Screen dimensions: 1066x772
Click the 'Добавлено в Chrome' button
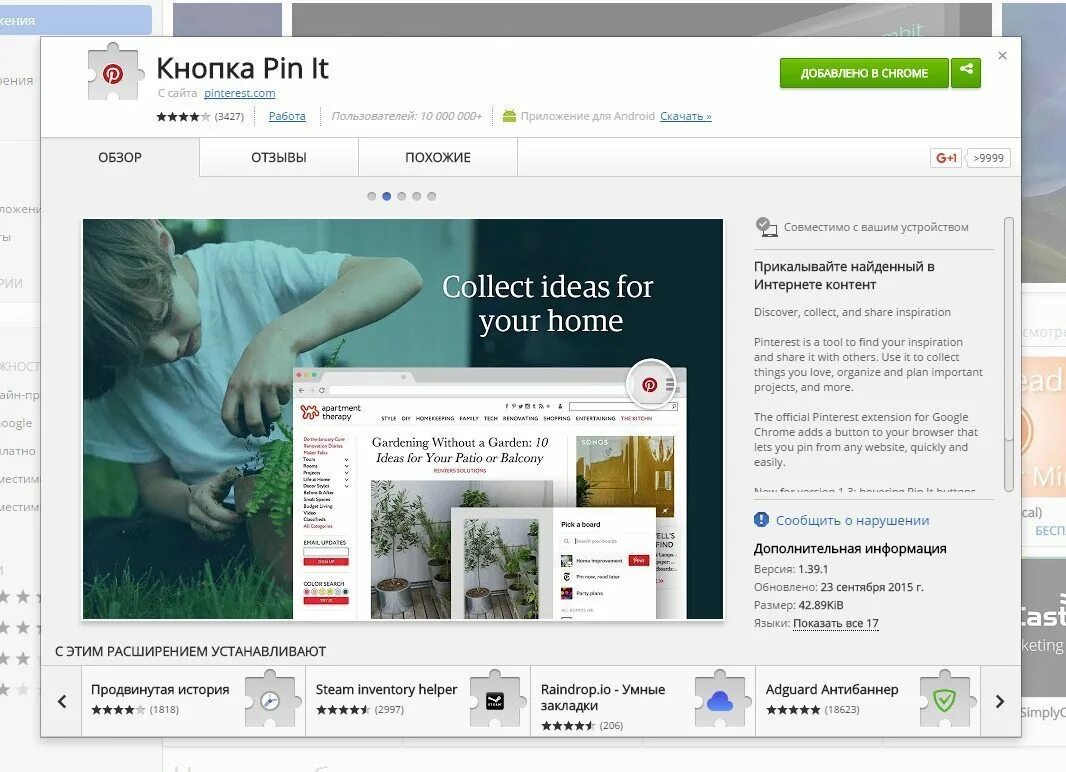click(863, 73)
